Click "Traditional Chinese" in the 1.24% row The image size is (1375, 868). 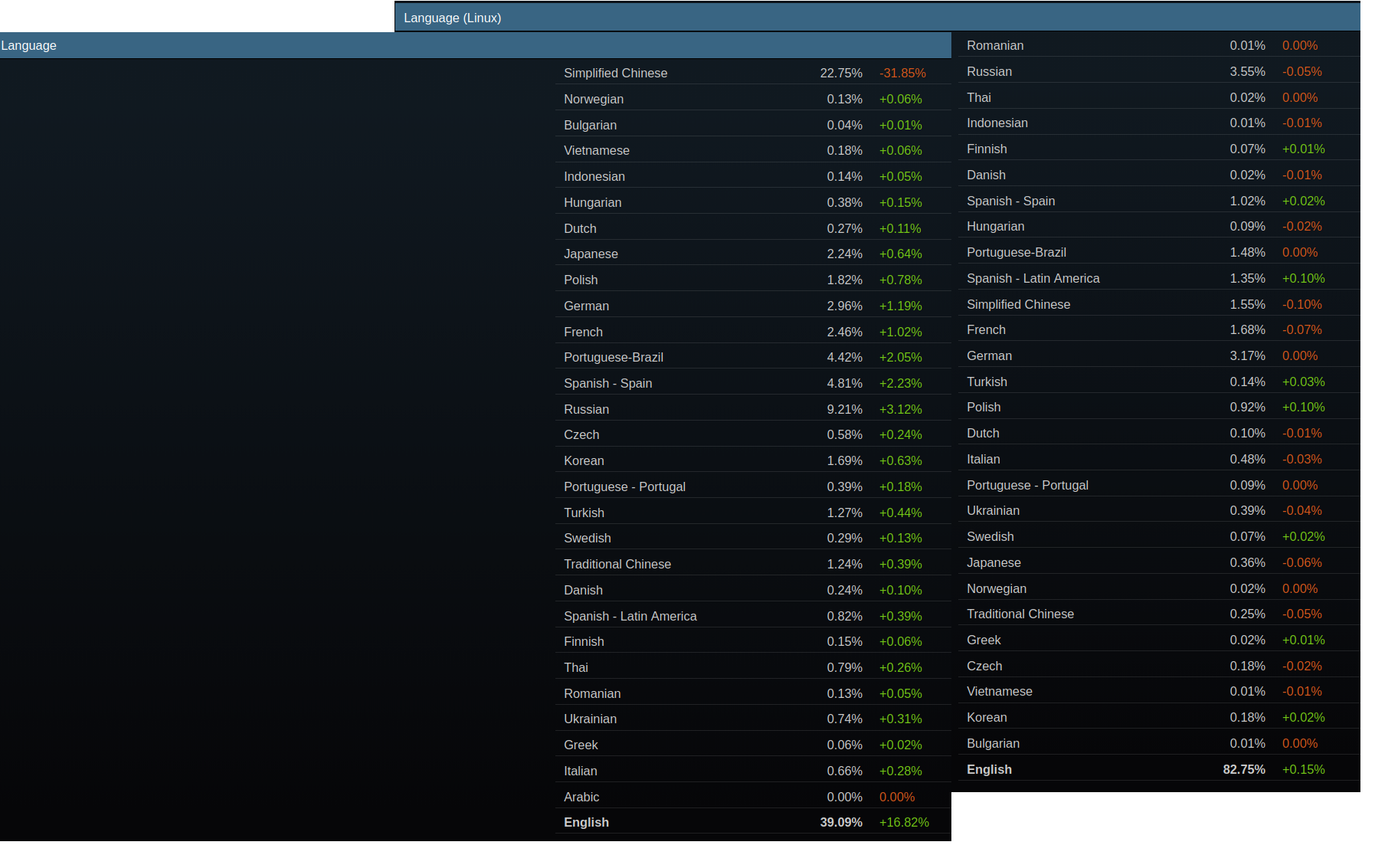[617, 564]
